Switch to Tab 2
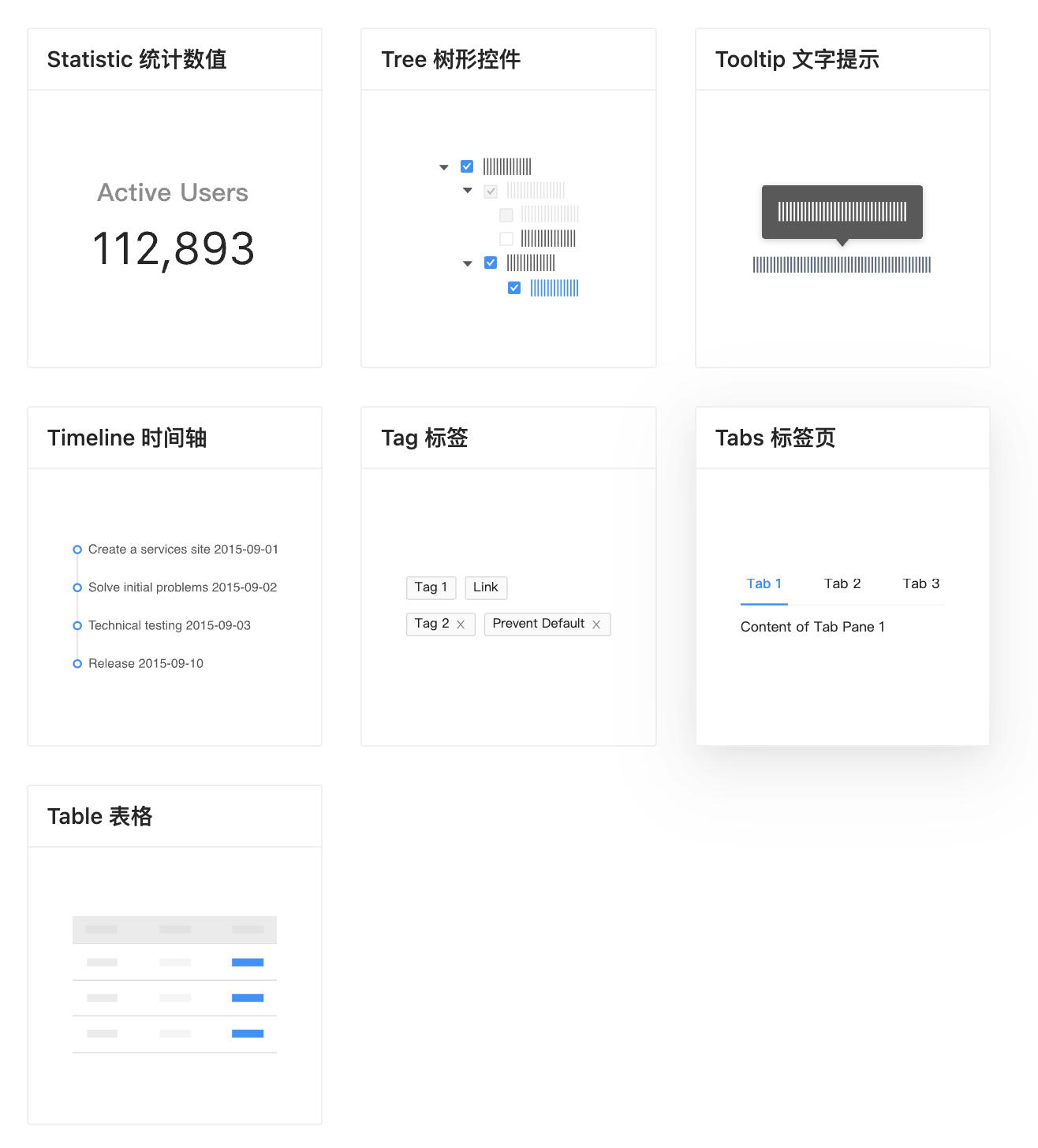The image size is (1038, 1148). pyautogui.click(x=842, y=584)
